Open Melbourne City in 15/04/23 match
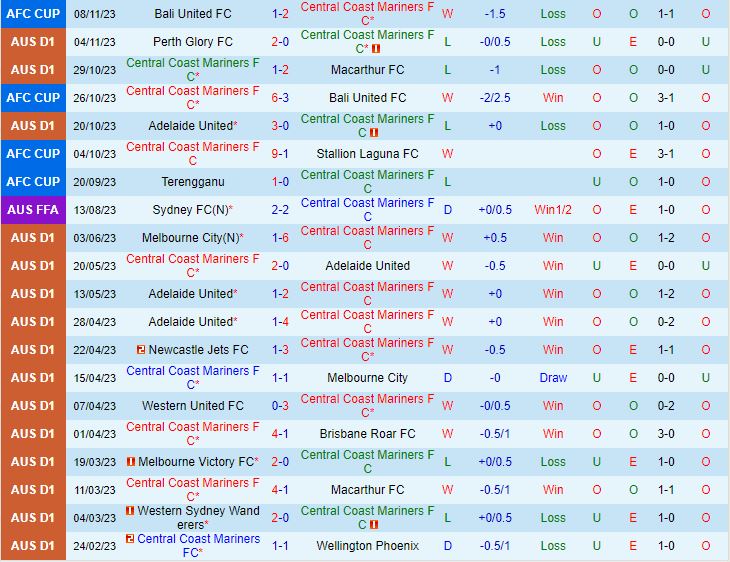Viewport: 730px width, 562px height. (367, 378)
